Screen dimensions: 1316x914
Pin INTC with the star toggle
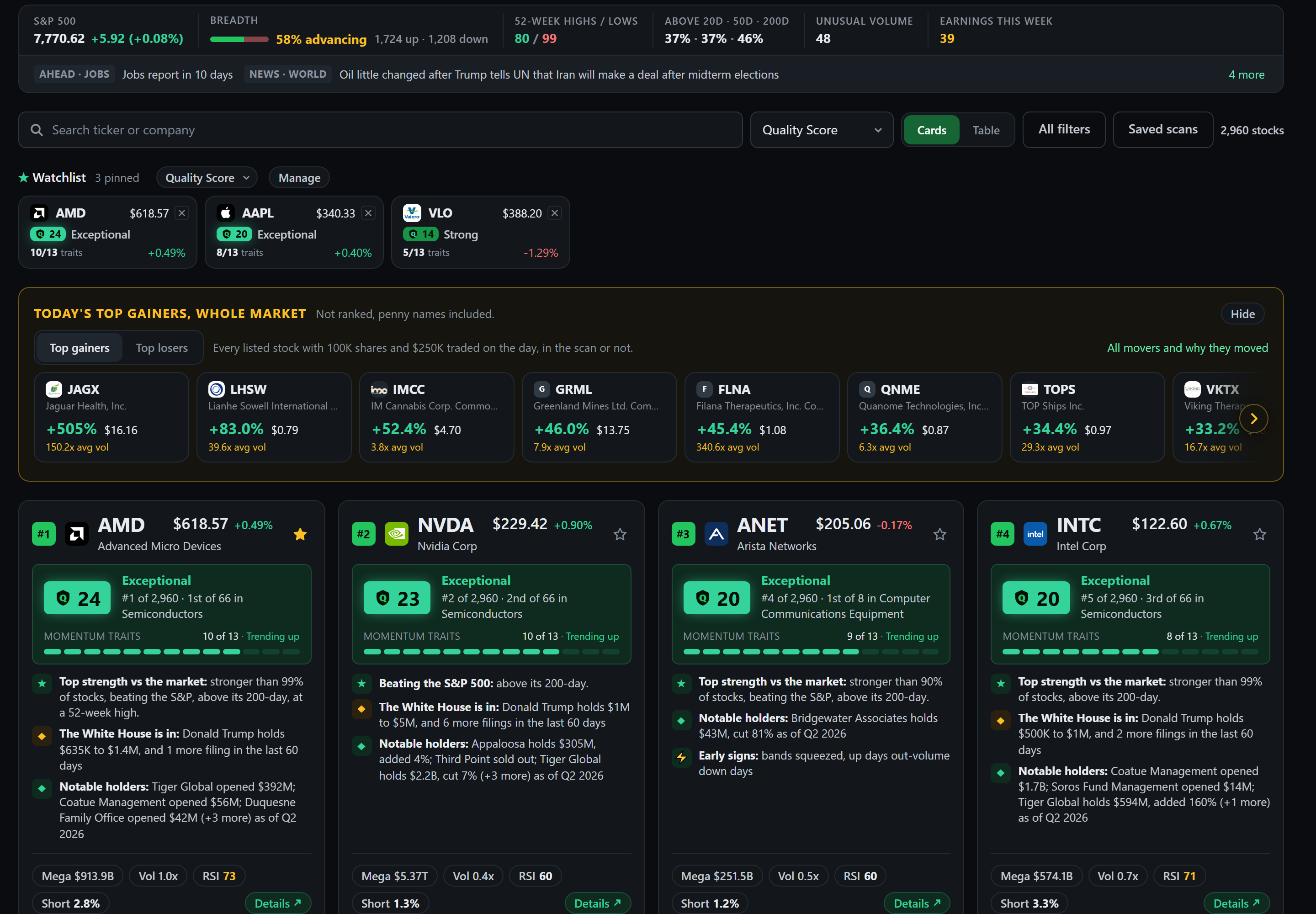(x=1259, y=534)
